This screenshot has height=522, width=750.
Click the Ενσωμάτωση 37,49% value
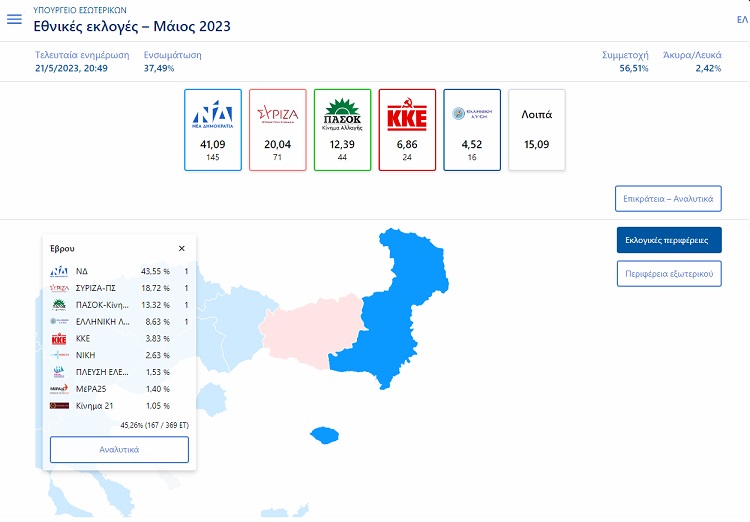[159, 68]
